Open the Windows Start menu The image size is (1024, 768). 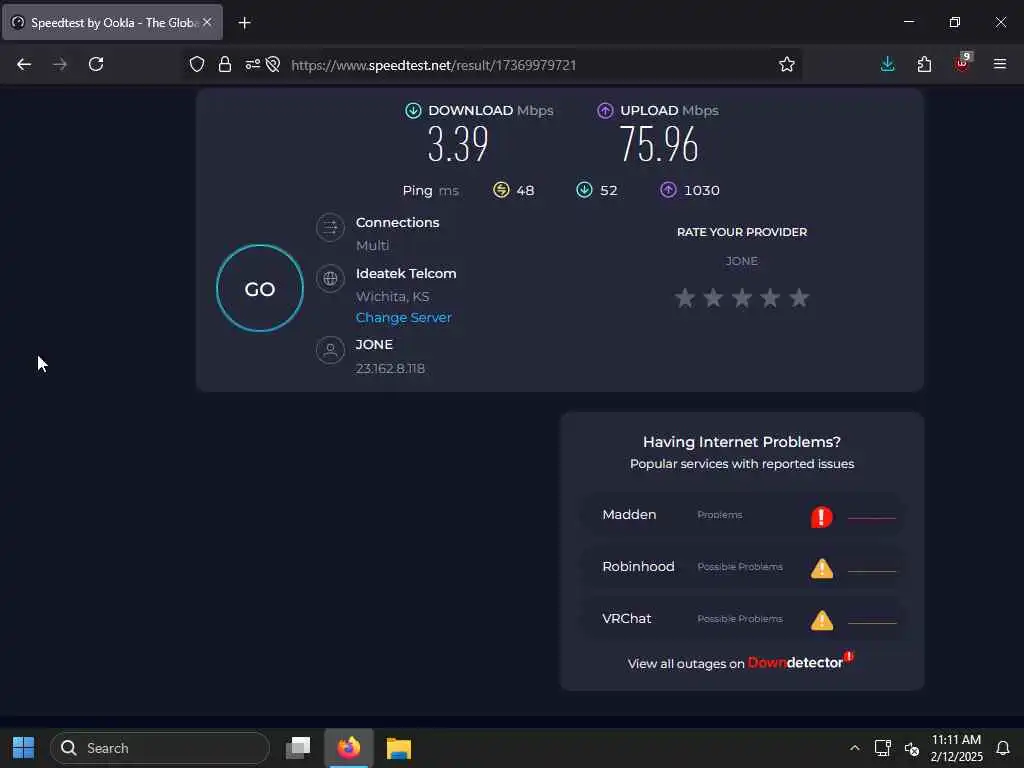(x=24, y=748)
